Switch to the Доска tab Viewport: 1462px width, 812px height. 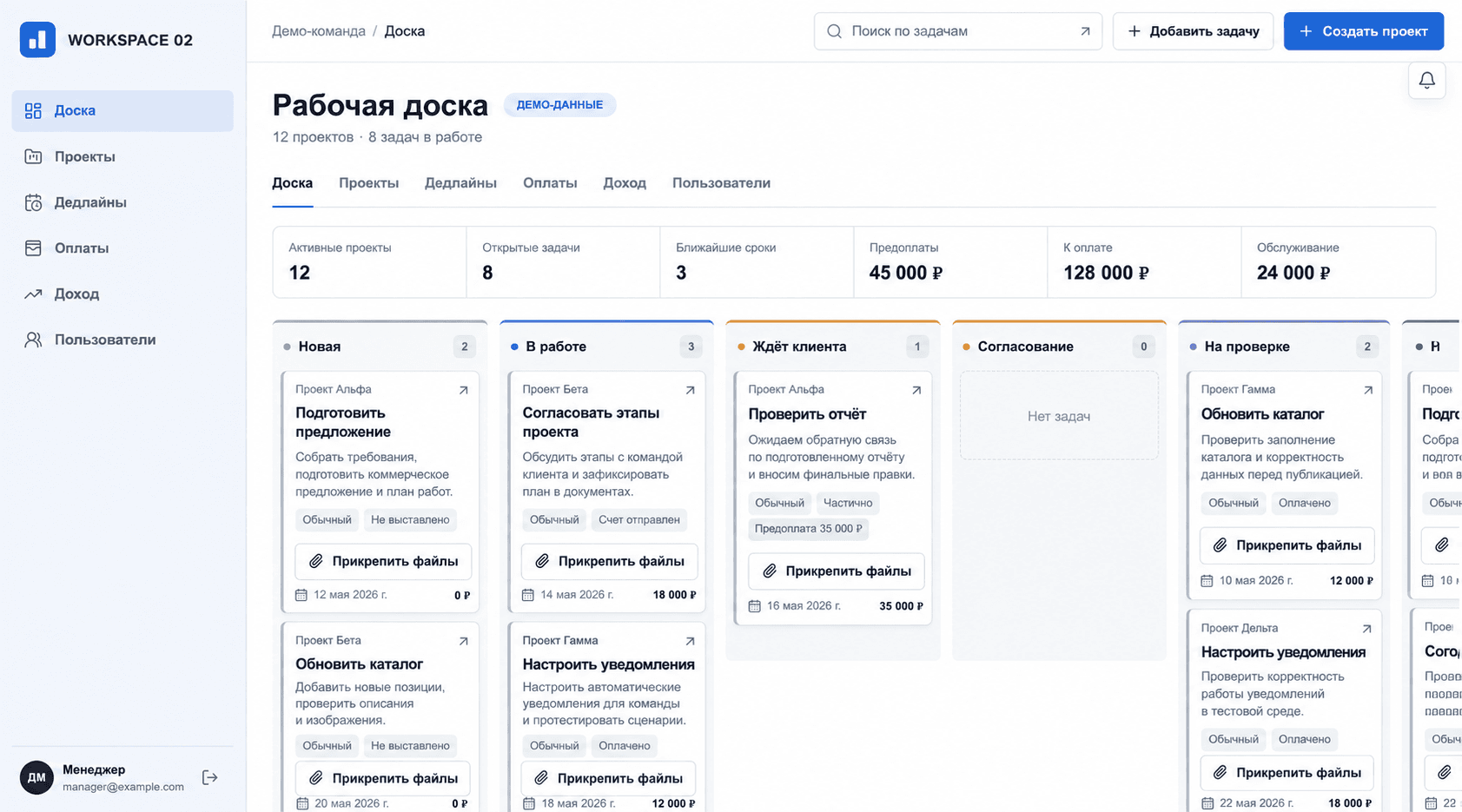292,183
